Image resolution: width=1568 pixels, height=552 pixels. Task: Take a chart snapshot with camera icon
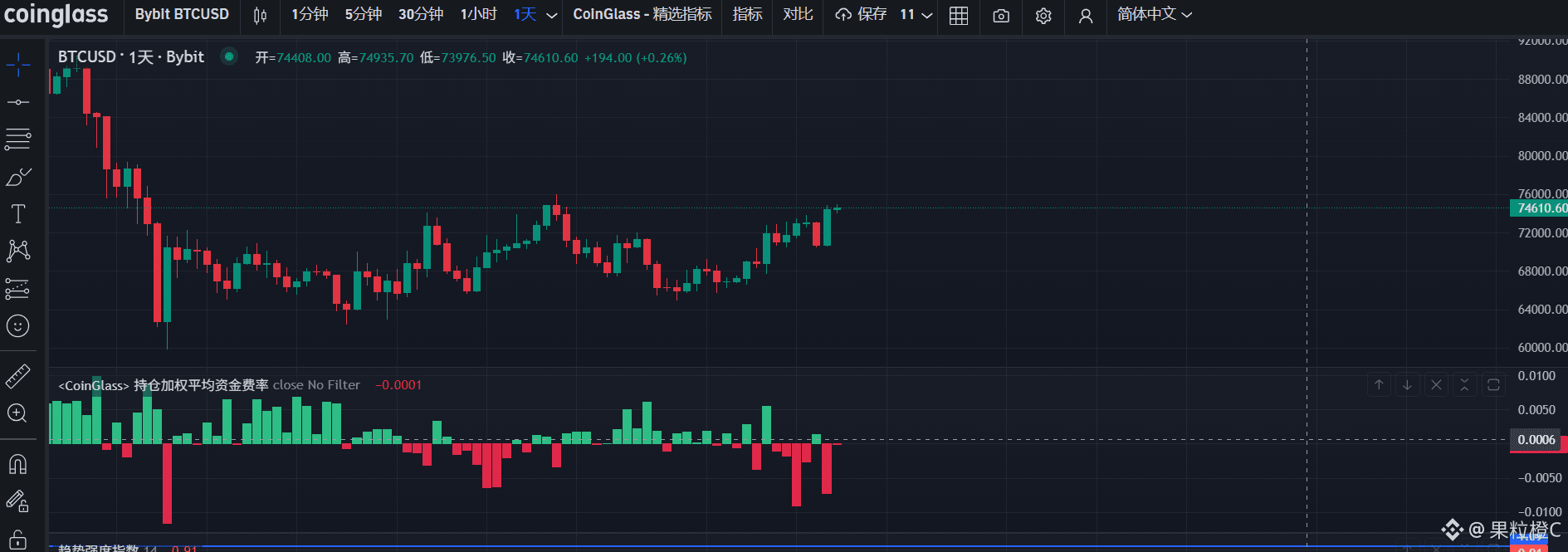point(1001,15)
